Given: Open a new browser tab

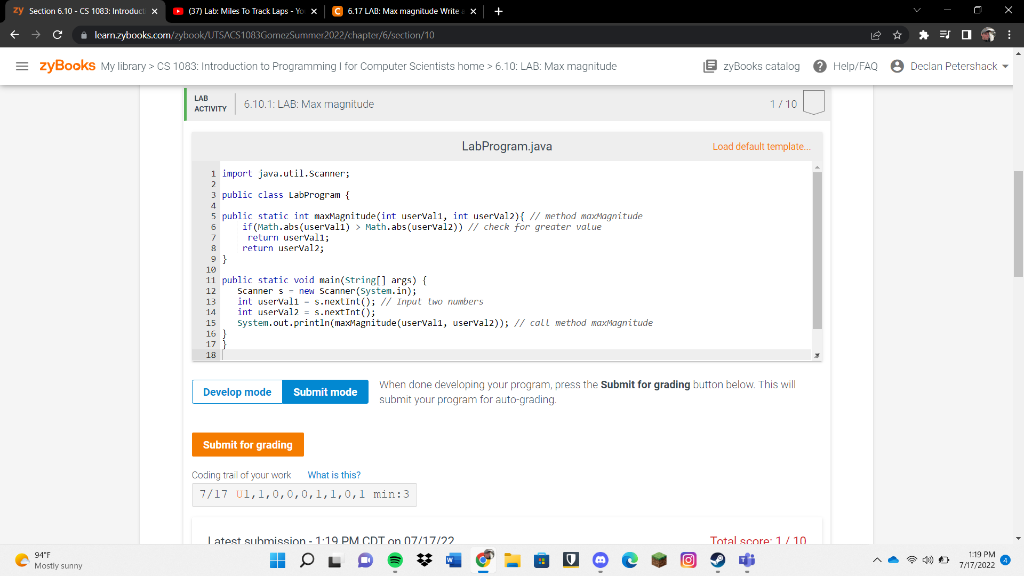Looking at the screenshot, I should (498, 11).
